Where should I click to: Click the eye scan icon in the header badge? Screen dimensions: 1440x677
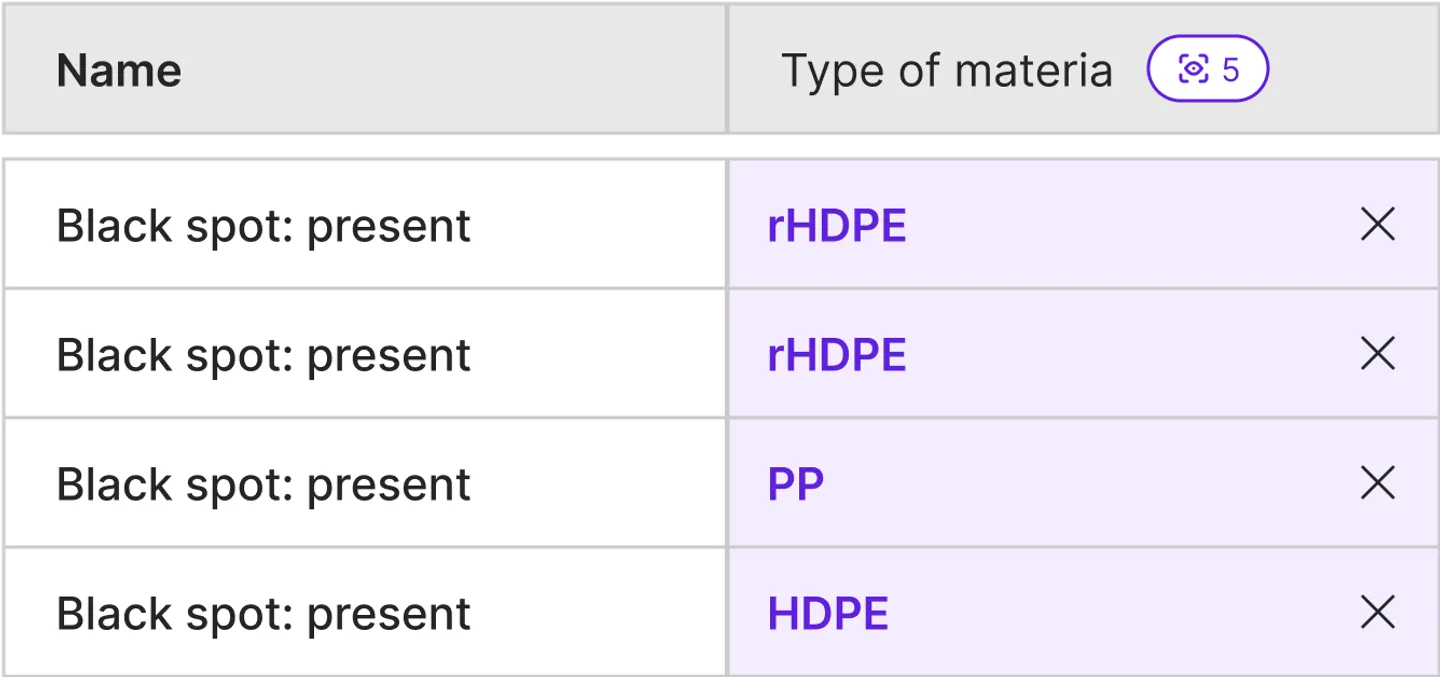[x=1192, y=70]
